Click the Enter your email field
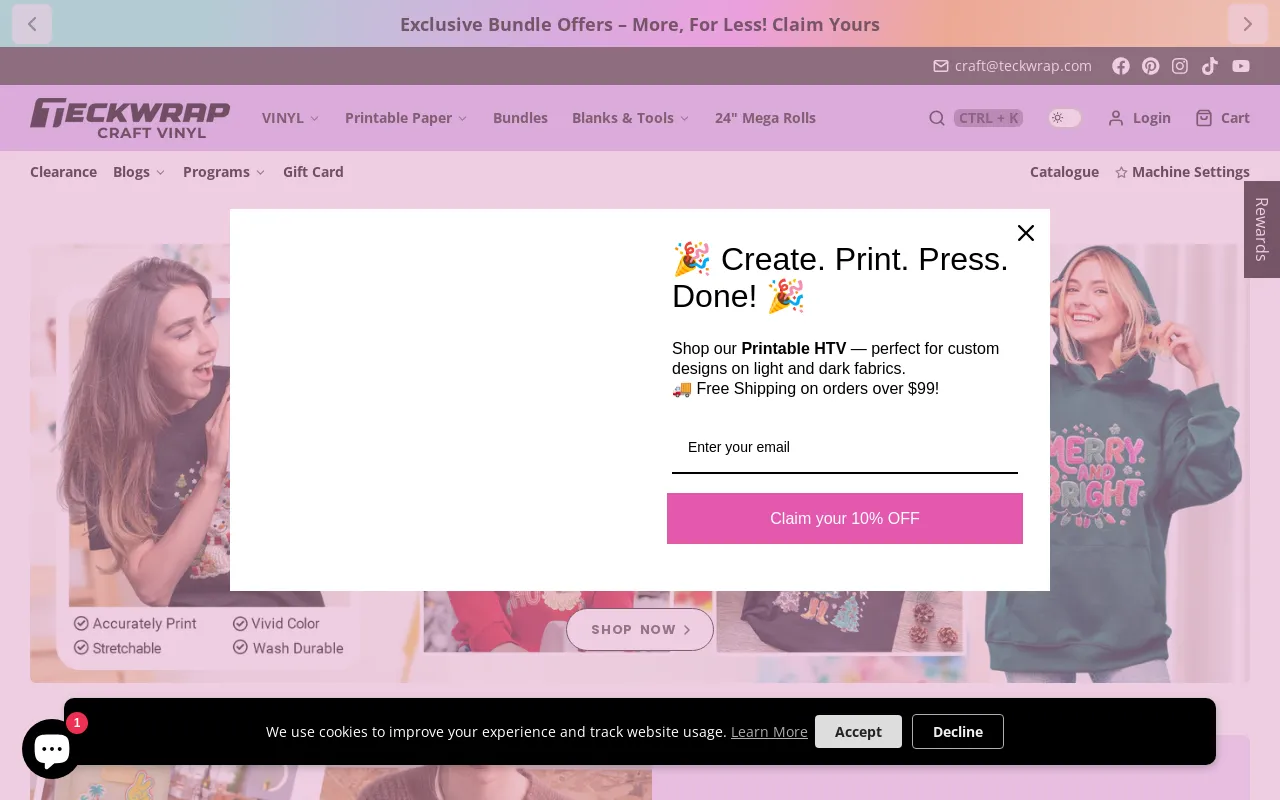Image resolution: width=1280 pixels, height=800 pixels. (x=844, y=447)
